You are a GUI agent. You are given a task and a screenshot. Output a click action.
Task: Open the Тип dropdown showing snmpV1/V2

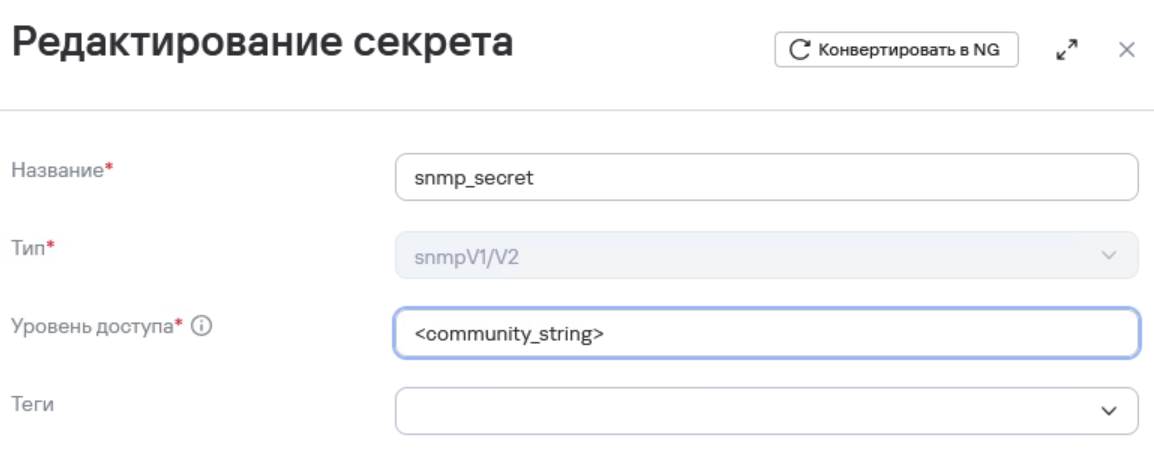click(767, 255)
